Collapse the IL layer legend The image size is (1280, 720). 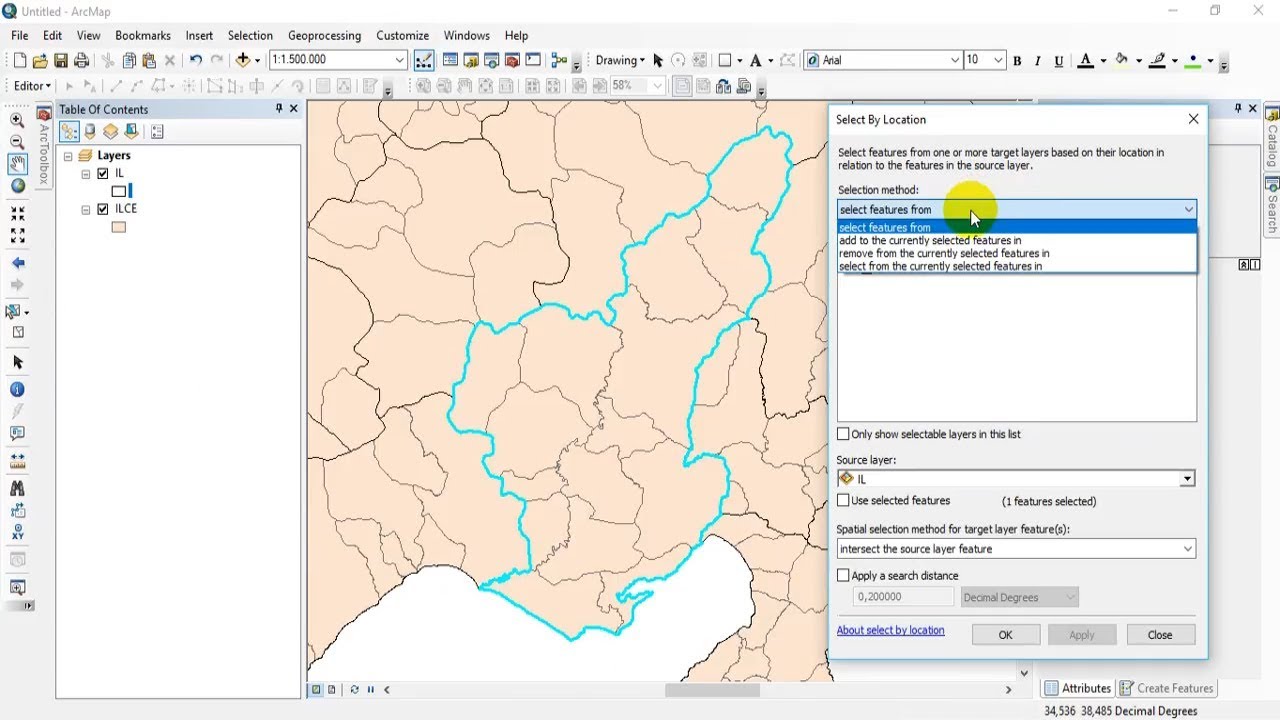point(86,174)
